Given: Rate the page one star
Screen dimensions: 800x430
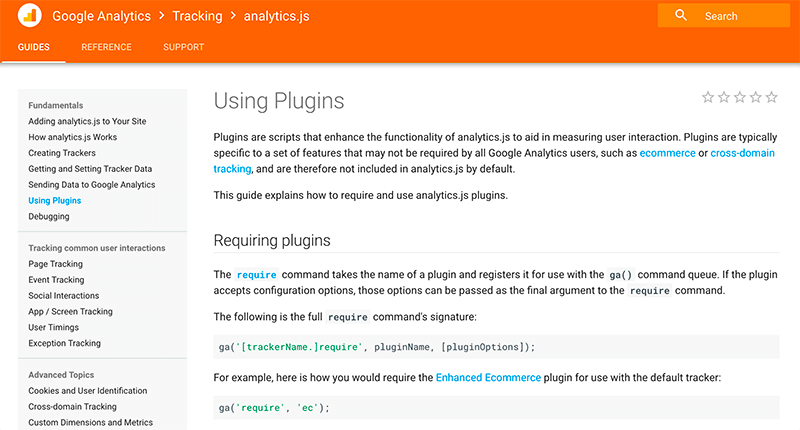Looking at the screenshot, I should (x=708, y=97).
